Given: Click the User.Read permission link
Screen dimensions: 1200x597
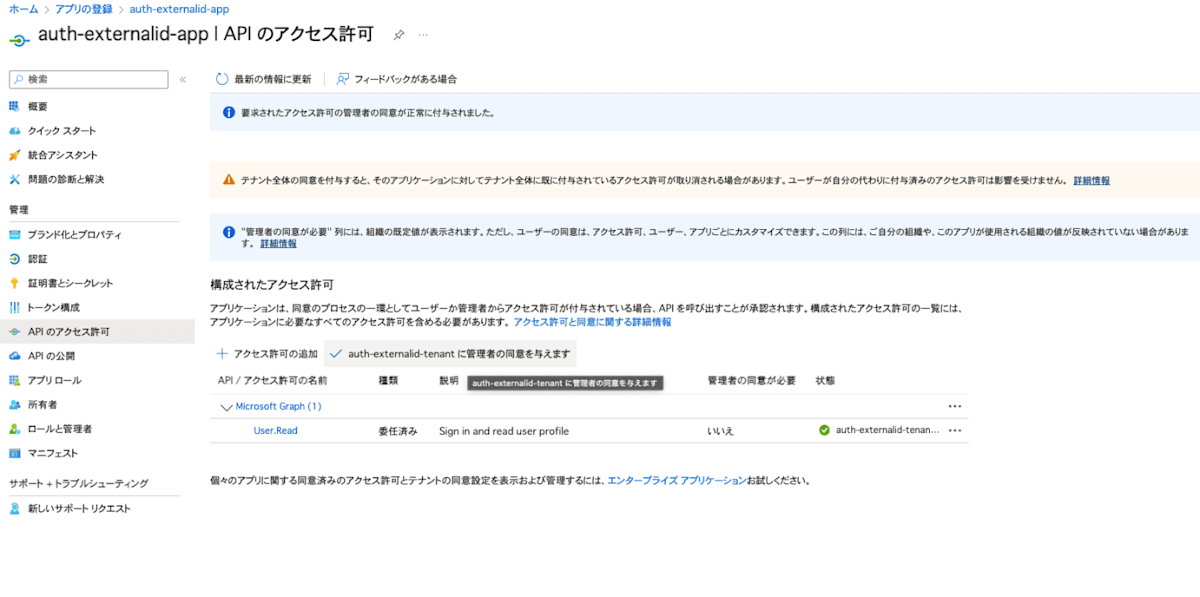Looking at the screenshot, I should point(275,431).
